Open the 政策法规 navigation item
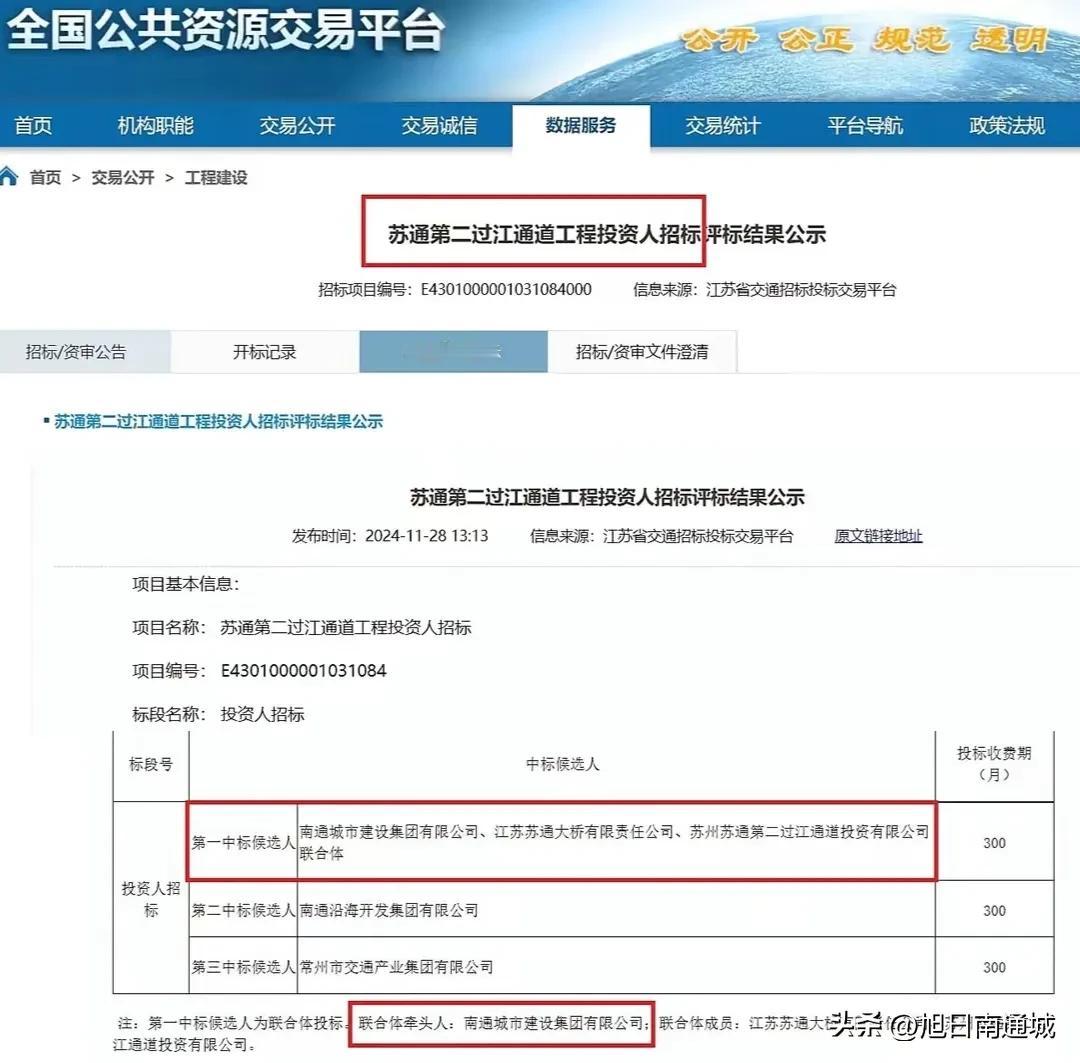This screenshot has height=1063, width=1080. tap(1006, 125)
